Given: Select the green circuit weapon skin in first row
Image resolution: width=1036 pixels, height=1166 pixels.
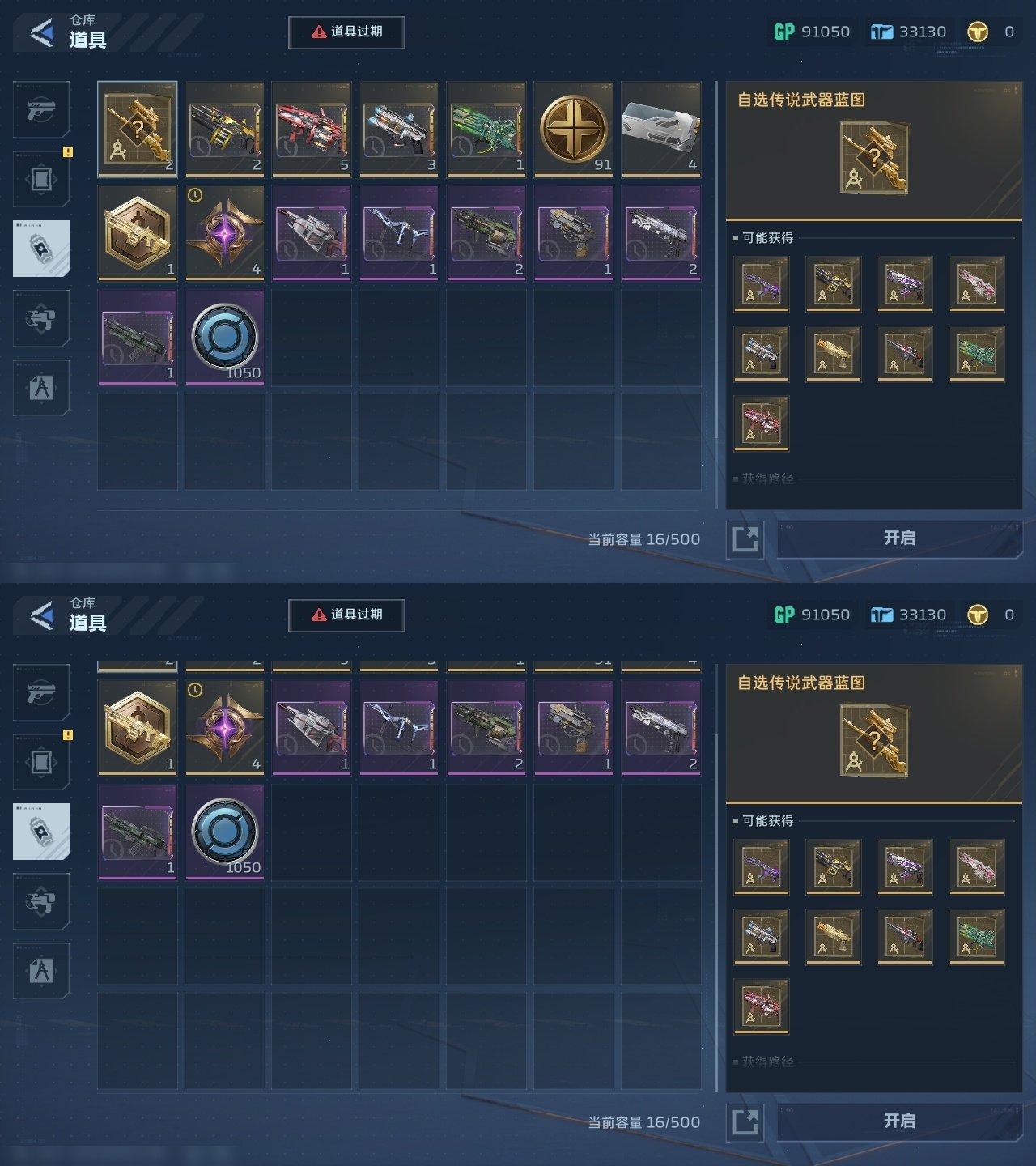Looking at the screenshot, I should [x=486, y=129].
